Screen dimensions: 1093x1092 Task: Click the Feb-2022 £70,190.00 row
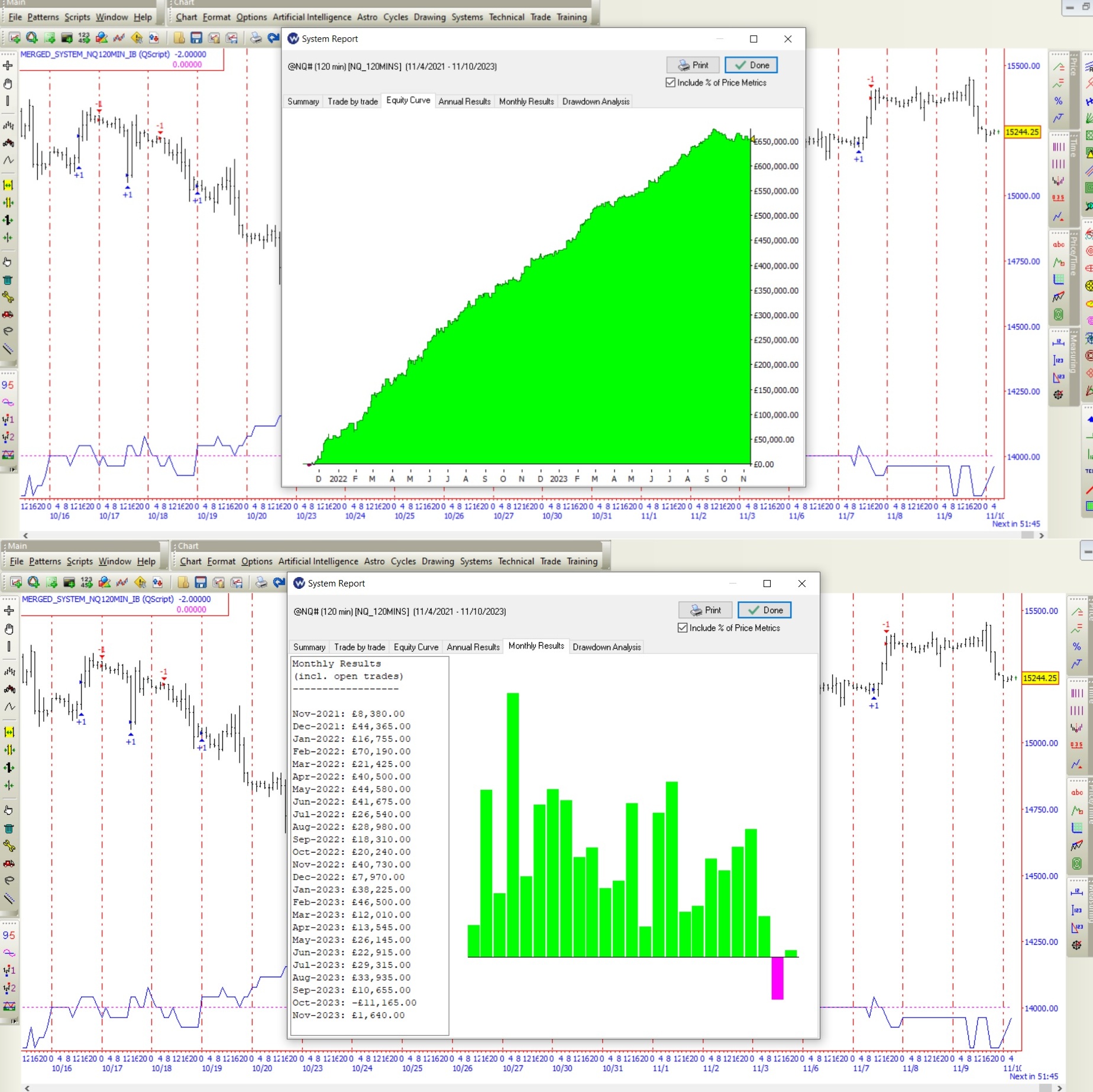pyautogui.click(x=351, y=751)
